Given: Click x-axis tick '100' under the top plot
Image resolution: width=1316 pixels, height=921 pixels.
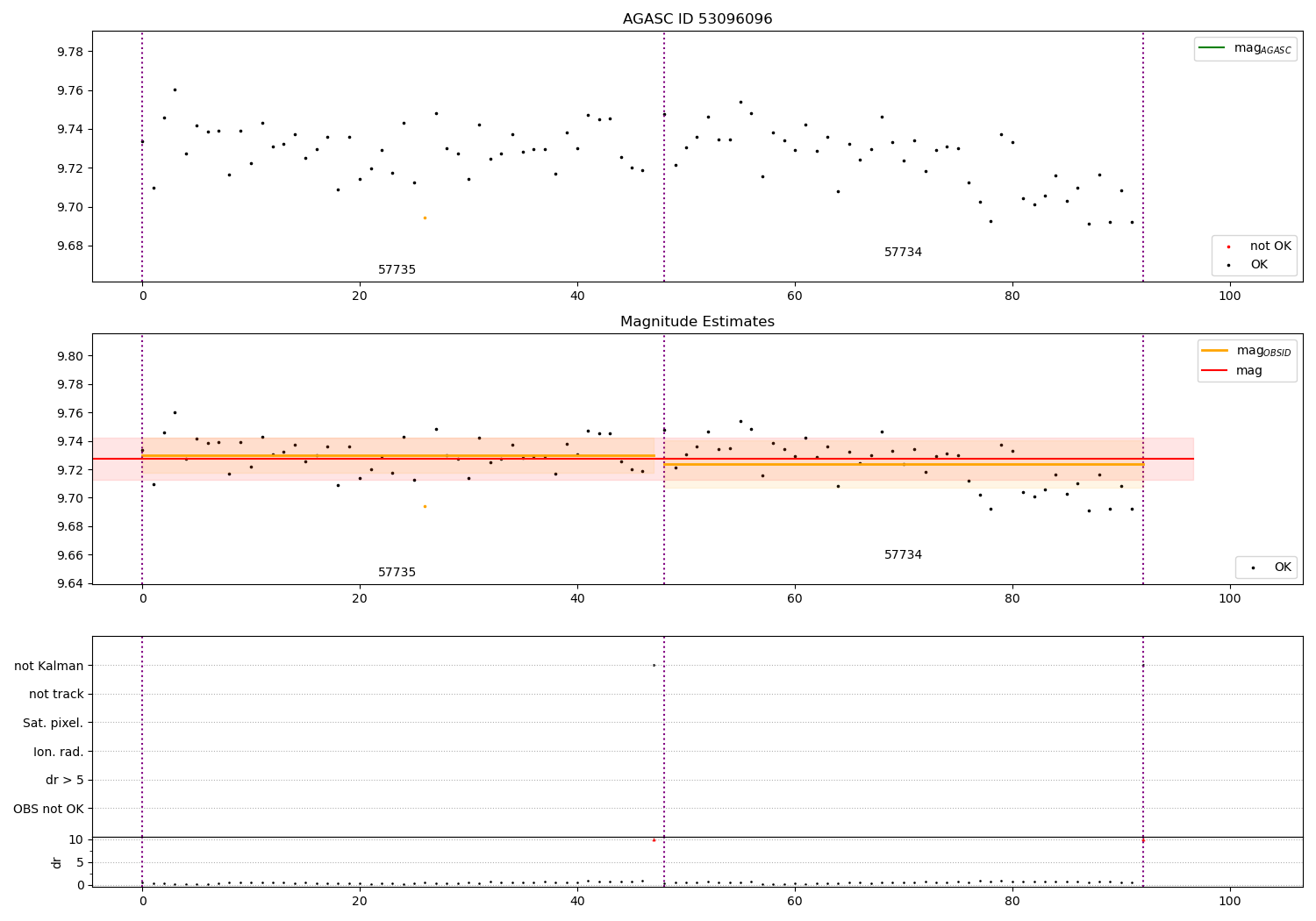Looking at the screenshot, I should coord(1230,296).
